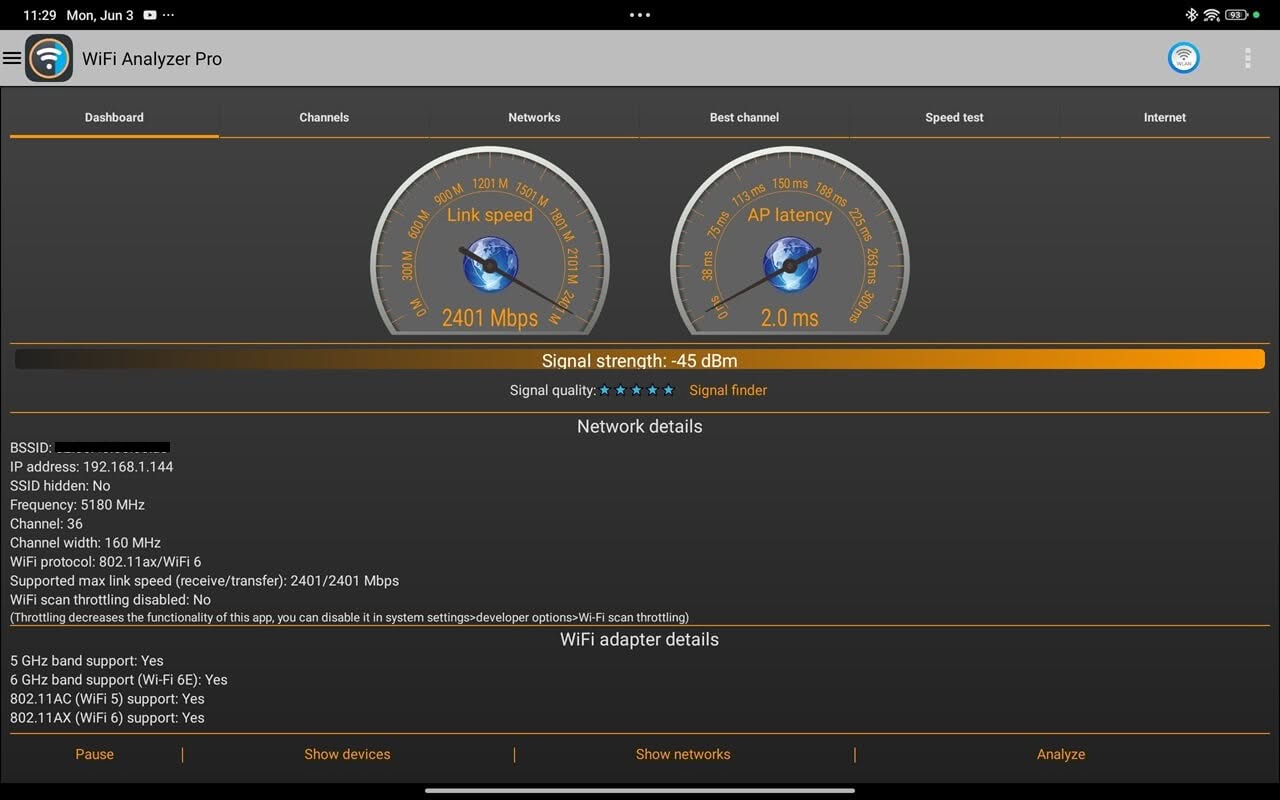Tap the battery indicator showing 93
The height and width of the screenshot is (800, 1280).
point(1236,15)
